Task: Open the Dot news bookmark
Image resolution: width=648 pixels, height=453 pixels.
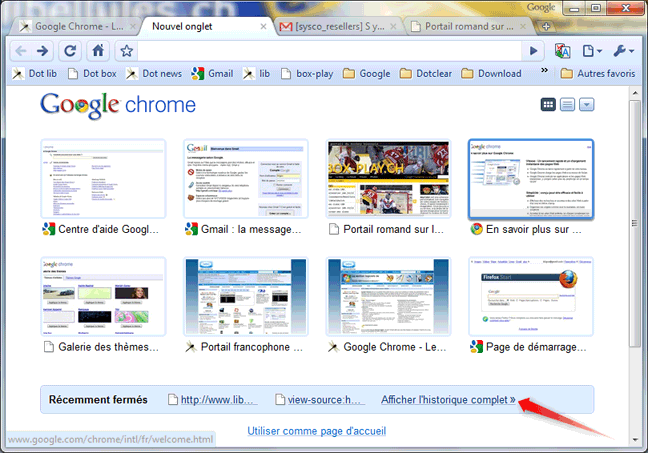Action: point(154,74)
